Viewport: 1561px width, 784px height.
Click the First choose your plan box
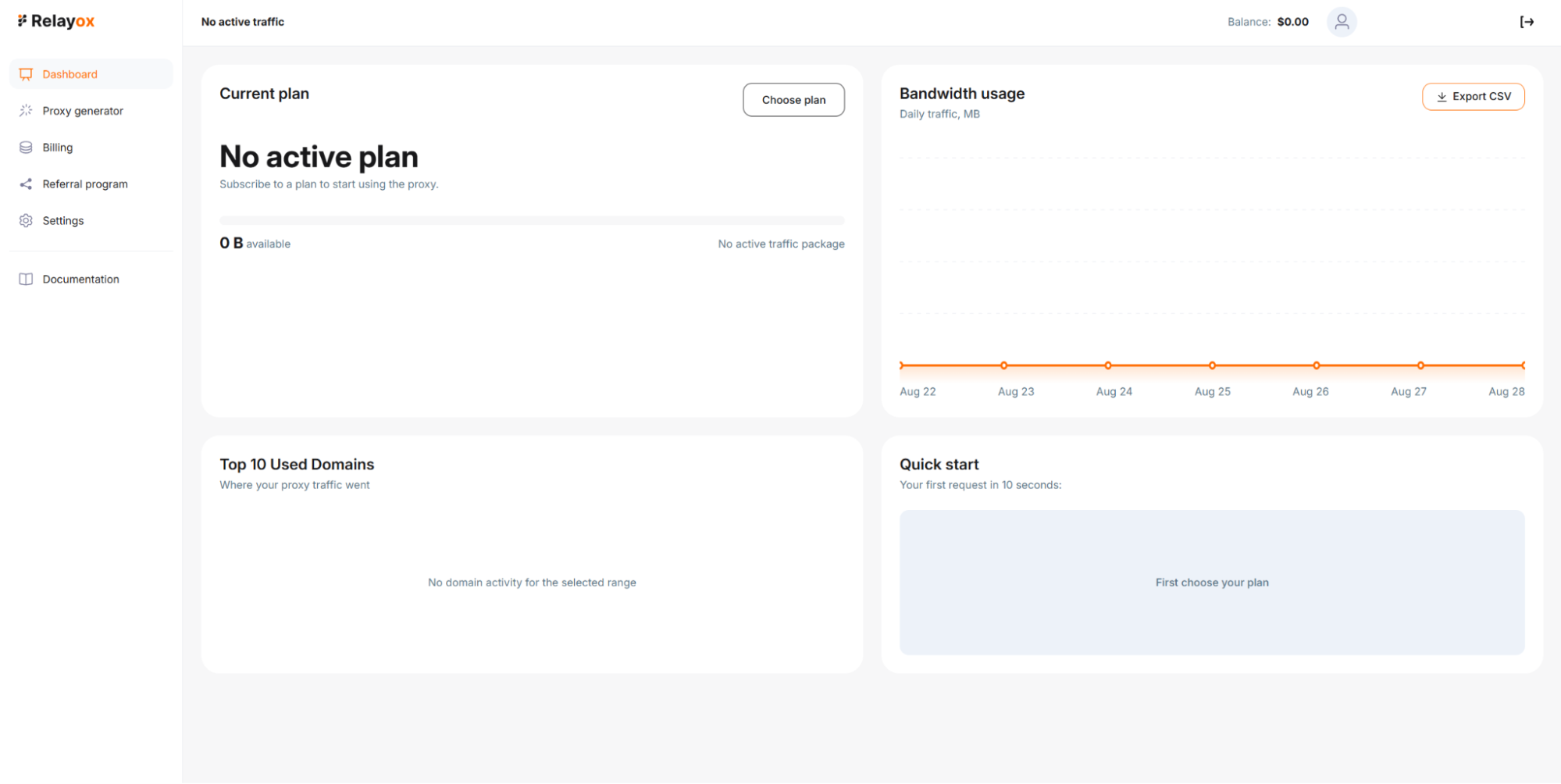coord(1212,583)
